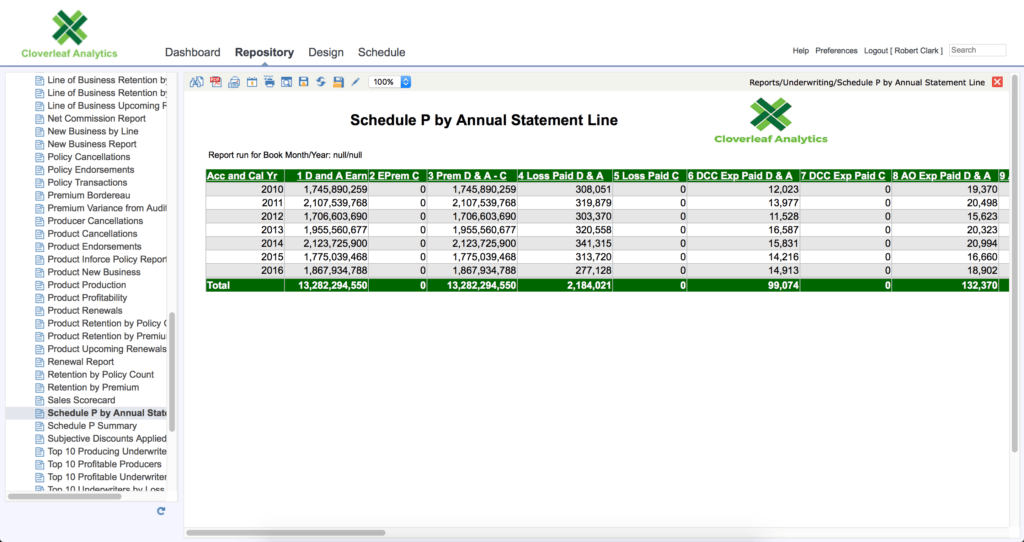Open Schedule P Summary report

tap(92, 426)
